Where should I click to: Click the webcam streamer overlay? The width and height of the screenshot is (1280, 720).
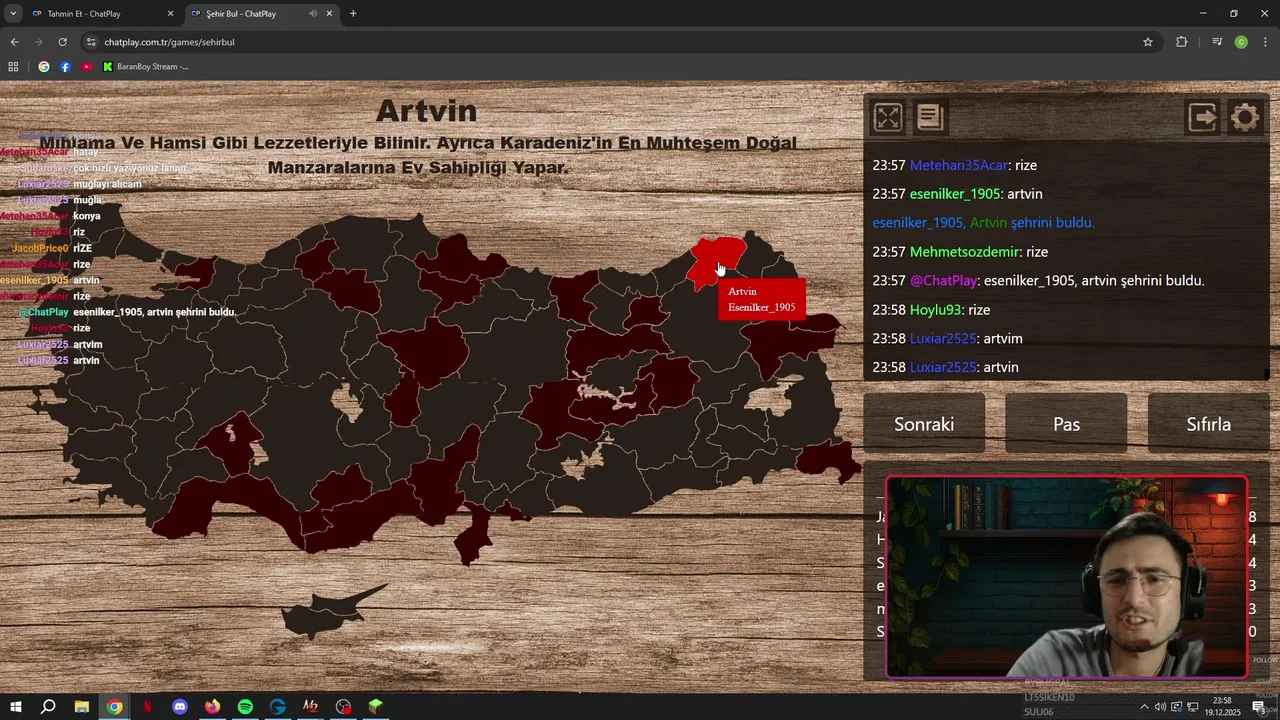click(1066, 577)
